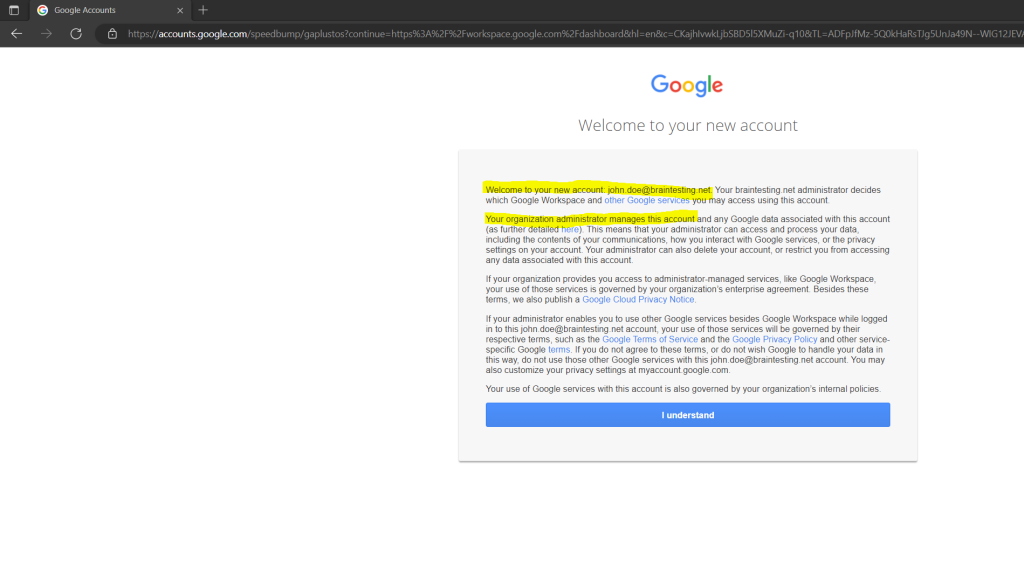Click the Google logo

[x=687, y=85]
